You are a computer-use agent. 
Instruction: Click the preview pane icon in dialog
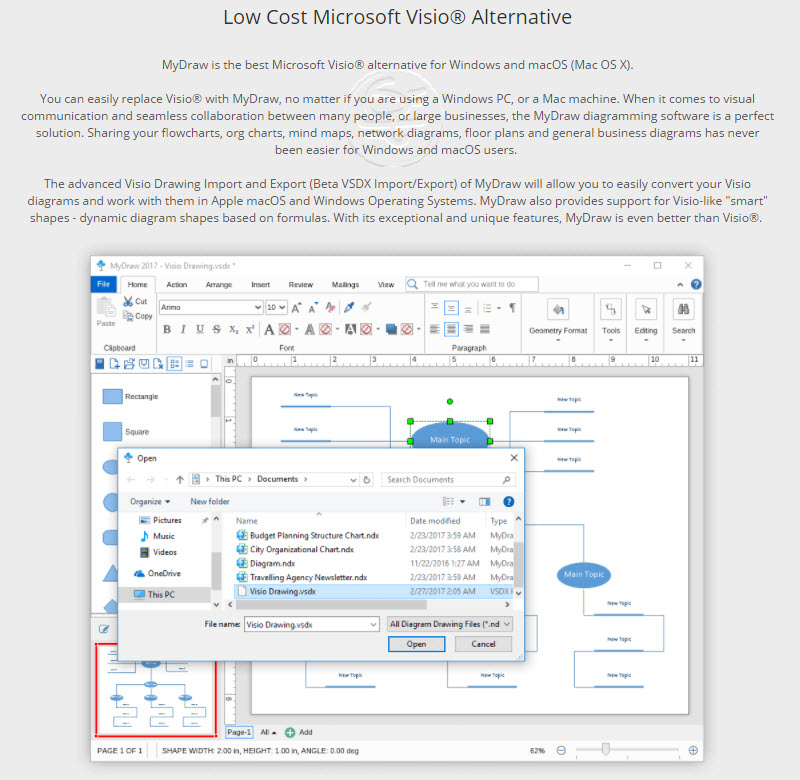click(x=485, y=502)
